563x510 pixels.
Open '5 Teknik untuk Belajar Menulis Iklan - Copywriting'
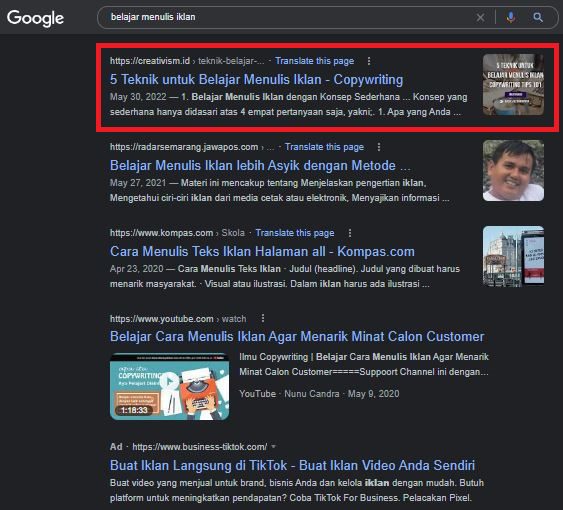(256, 79)
